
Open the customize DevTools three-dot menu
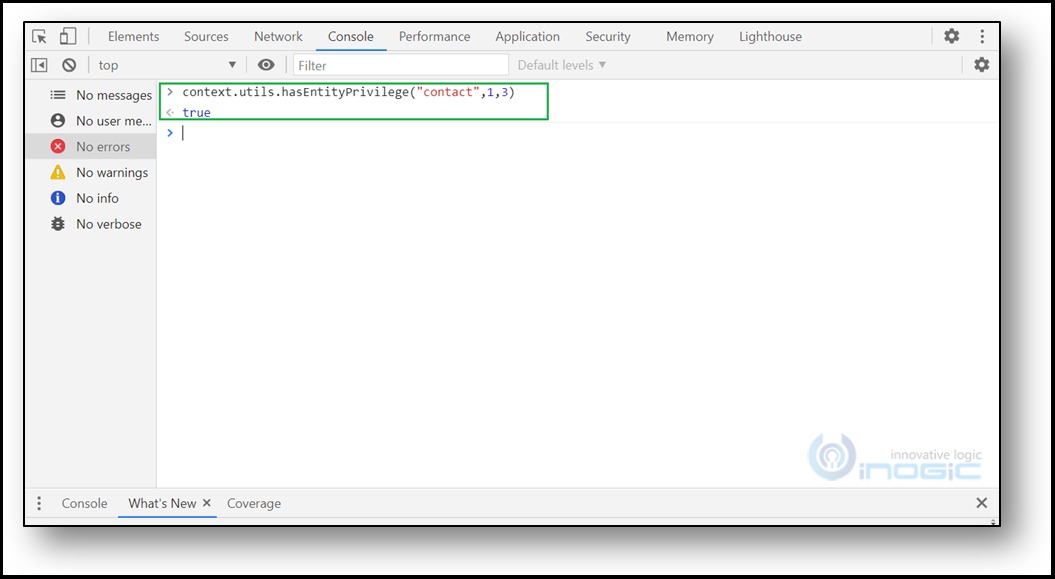(982, 36)
